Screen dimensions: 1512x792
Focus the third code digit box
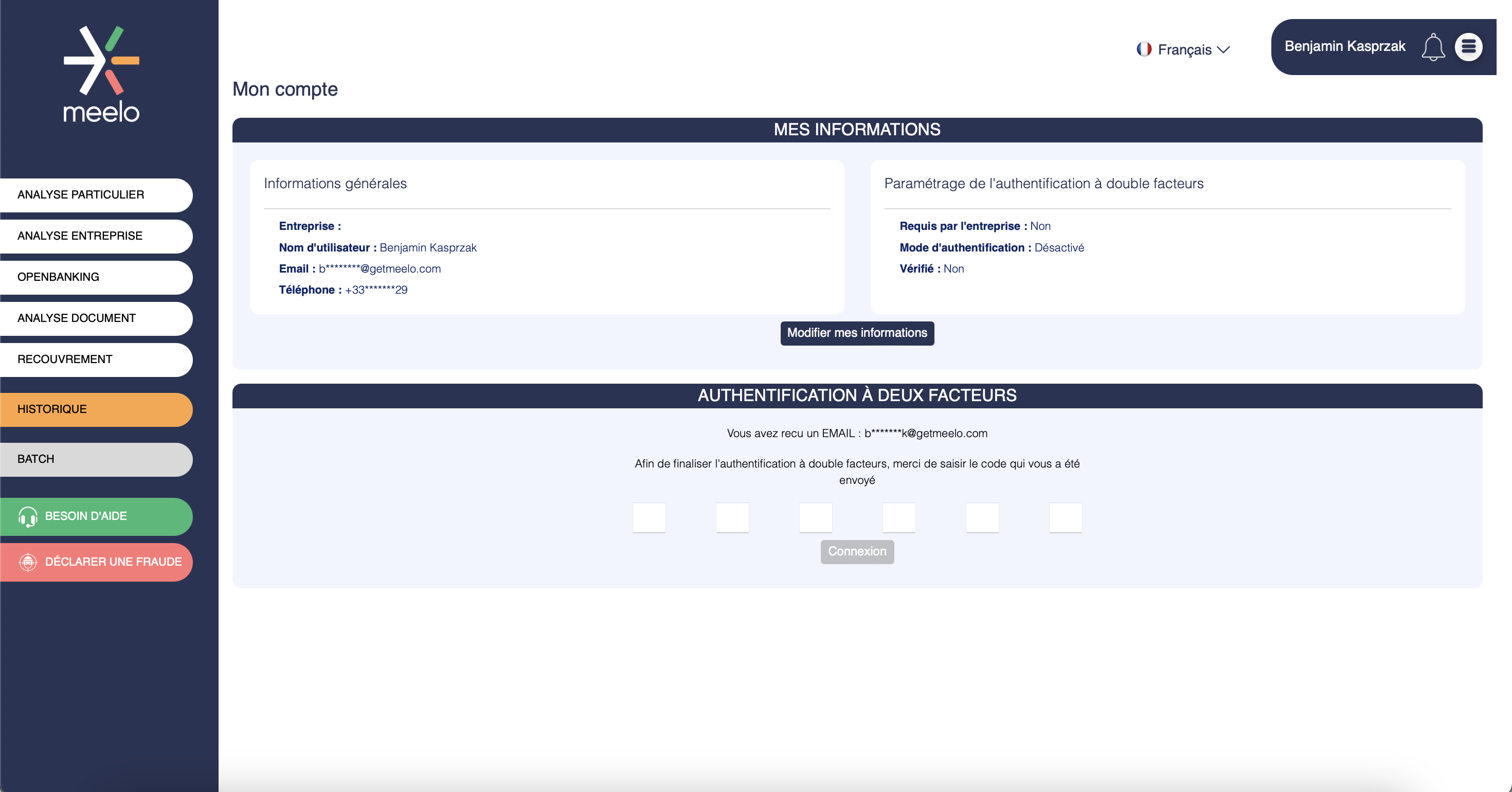(816, 517)
